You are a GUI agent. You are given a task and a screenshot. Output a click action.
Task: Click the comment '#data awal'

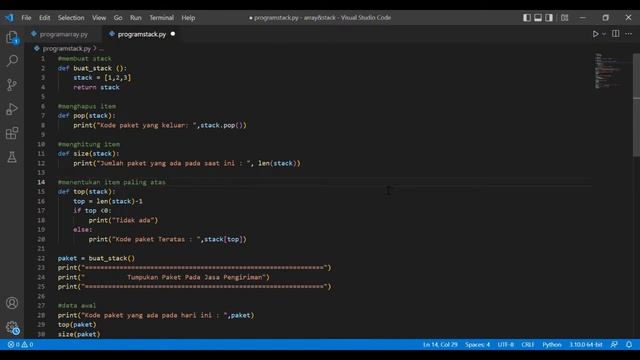(77, 305)
